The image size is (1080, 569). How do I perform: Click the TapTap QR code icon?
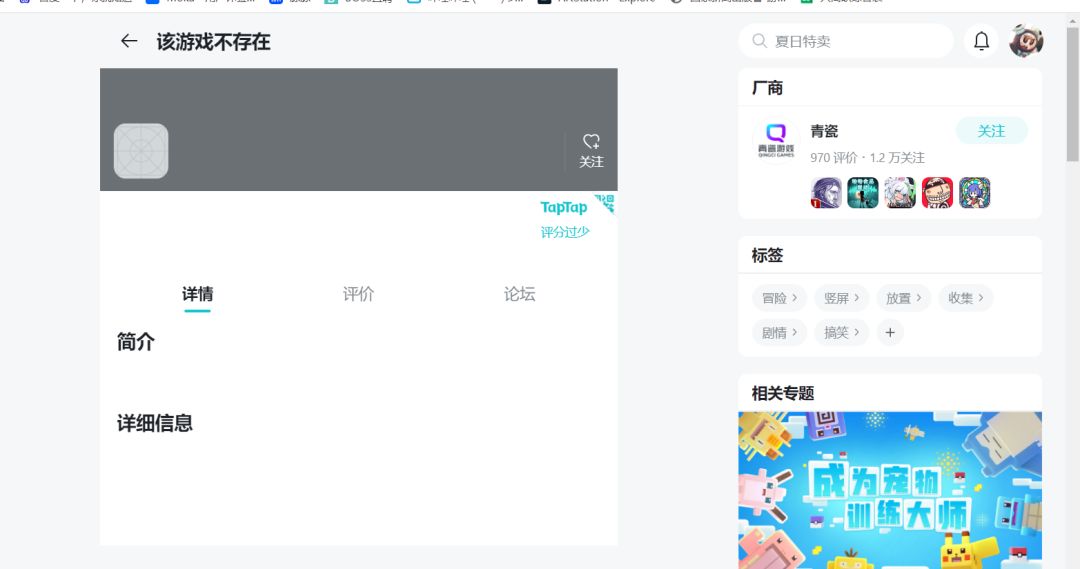(x=605, y=204)
